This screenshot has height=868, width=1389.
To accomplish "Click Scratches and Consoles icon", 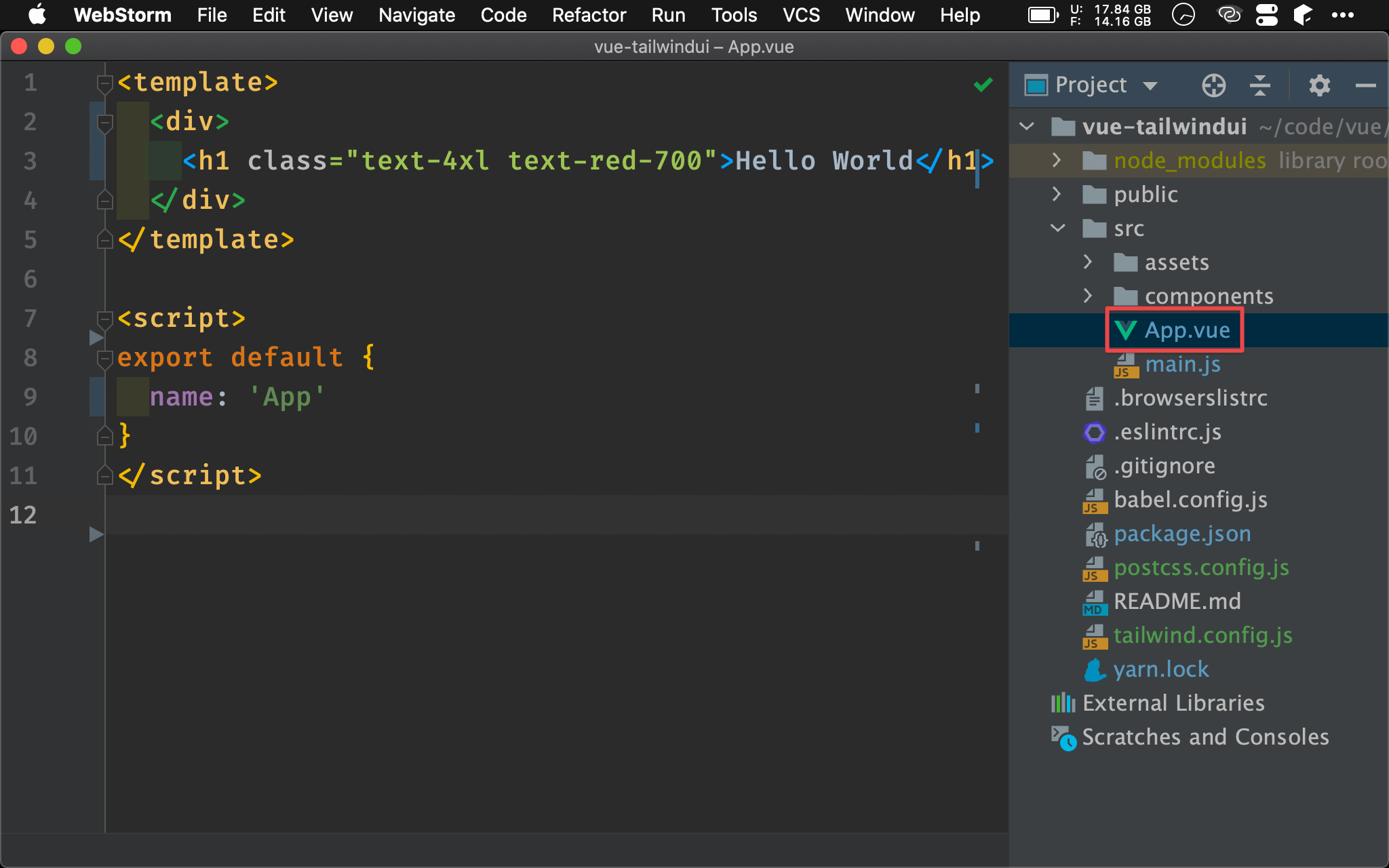I will 1063,738.
